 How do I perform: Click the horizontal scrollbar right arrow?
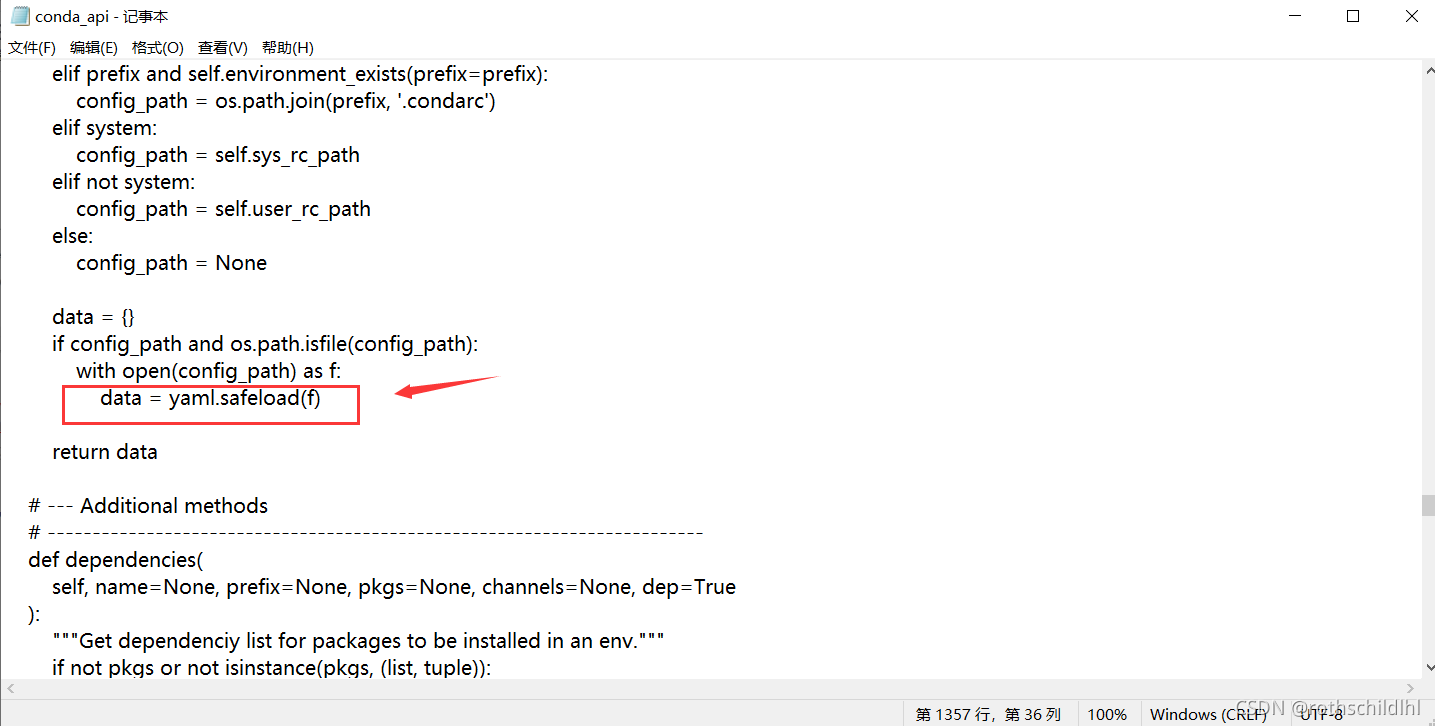tap(1411, 688)
